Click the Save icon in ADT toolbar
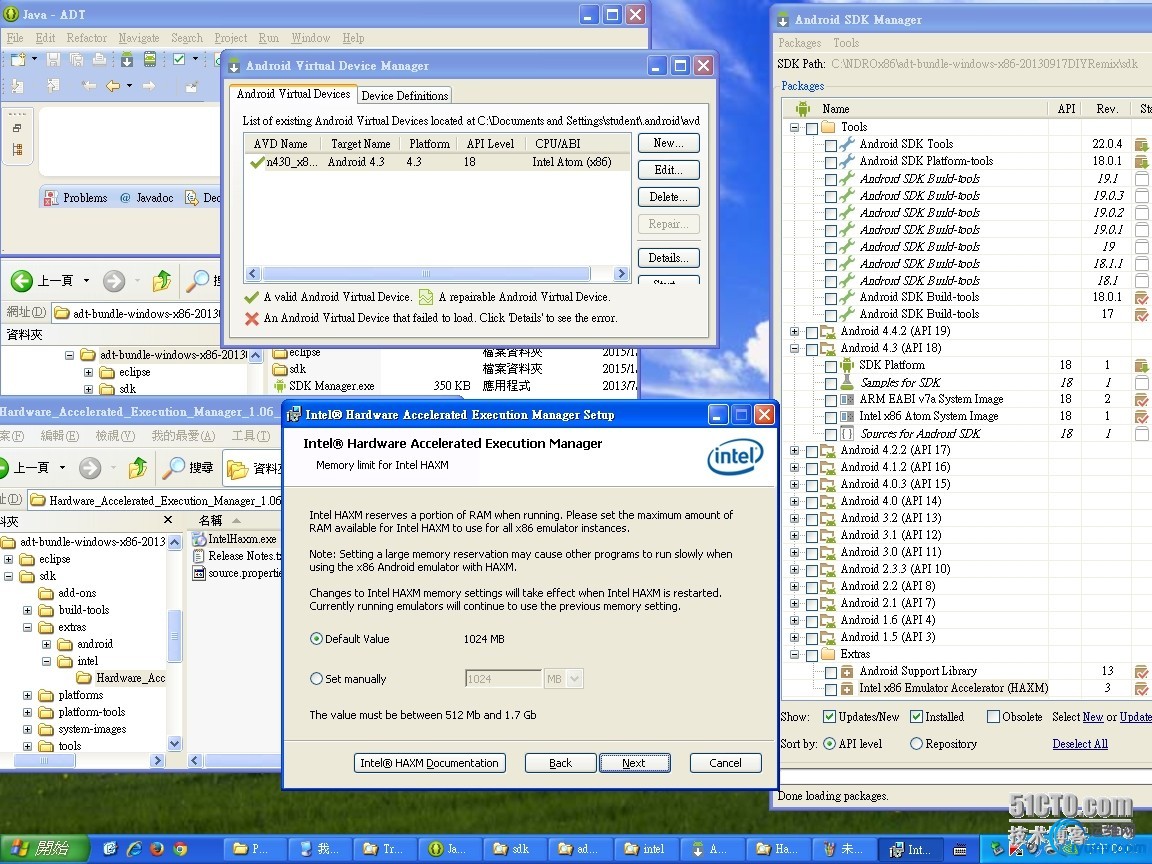The height and width of the screenshot is (864, 1152). click(54, 60)
